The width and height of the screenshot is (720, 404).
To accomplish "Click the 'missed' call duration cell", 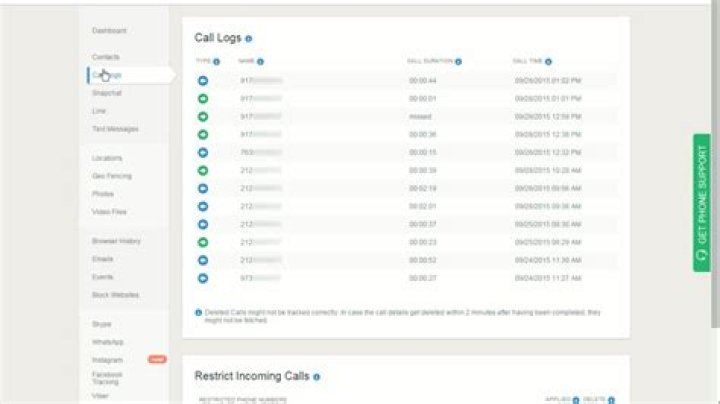I will (x=420, y=117).
